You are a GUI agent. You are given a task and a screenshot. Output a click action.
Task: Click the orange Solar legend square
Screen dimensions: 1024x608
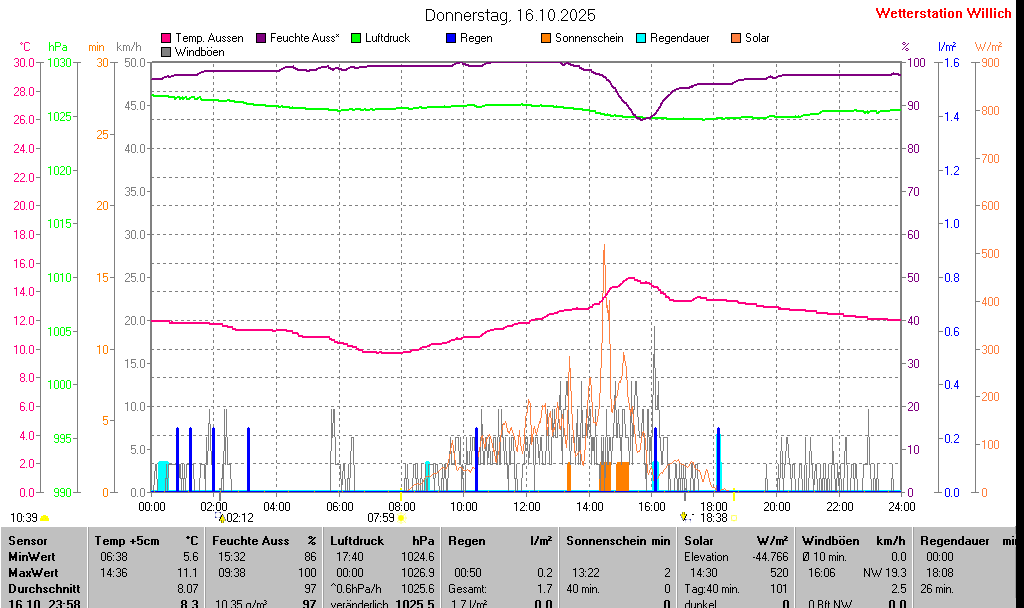tap(736, 38)
